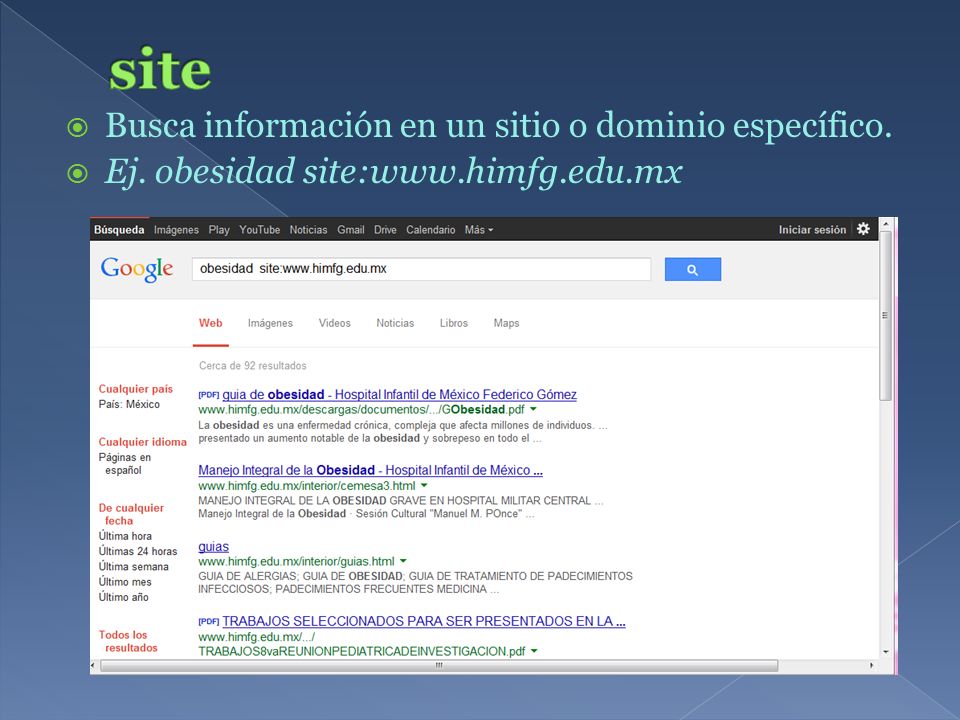Switch to the Noticias results tab
The image size is (960, 720).
[x=395, y=323]
